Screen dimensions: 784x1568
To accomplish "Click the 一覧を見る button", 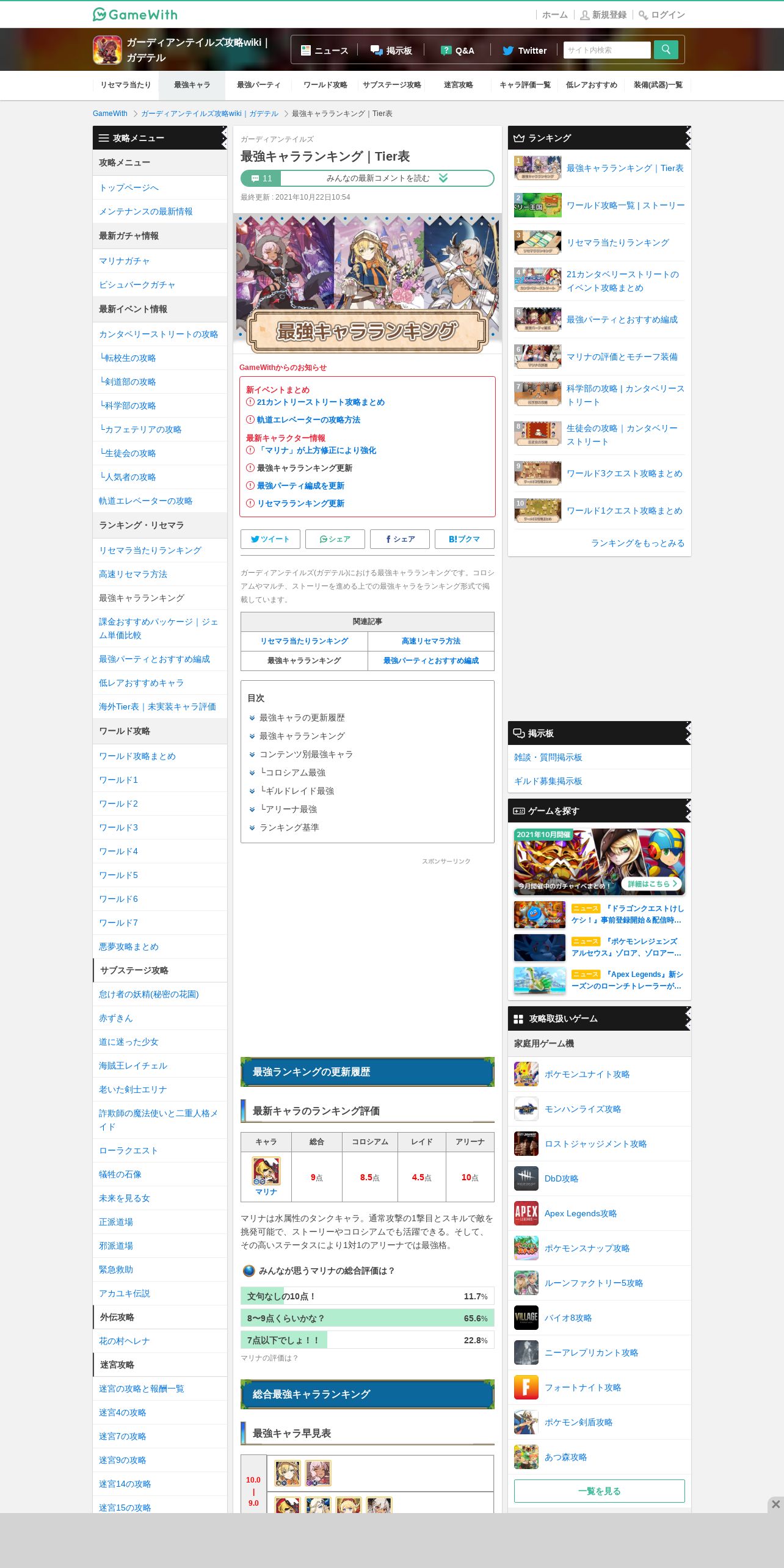I will click(600, 1491).
